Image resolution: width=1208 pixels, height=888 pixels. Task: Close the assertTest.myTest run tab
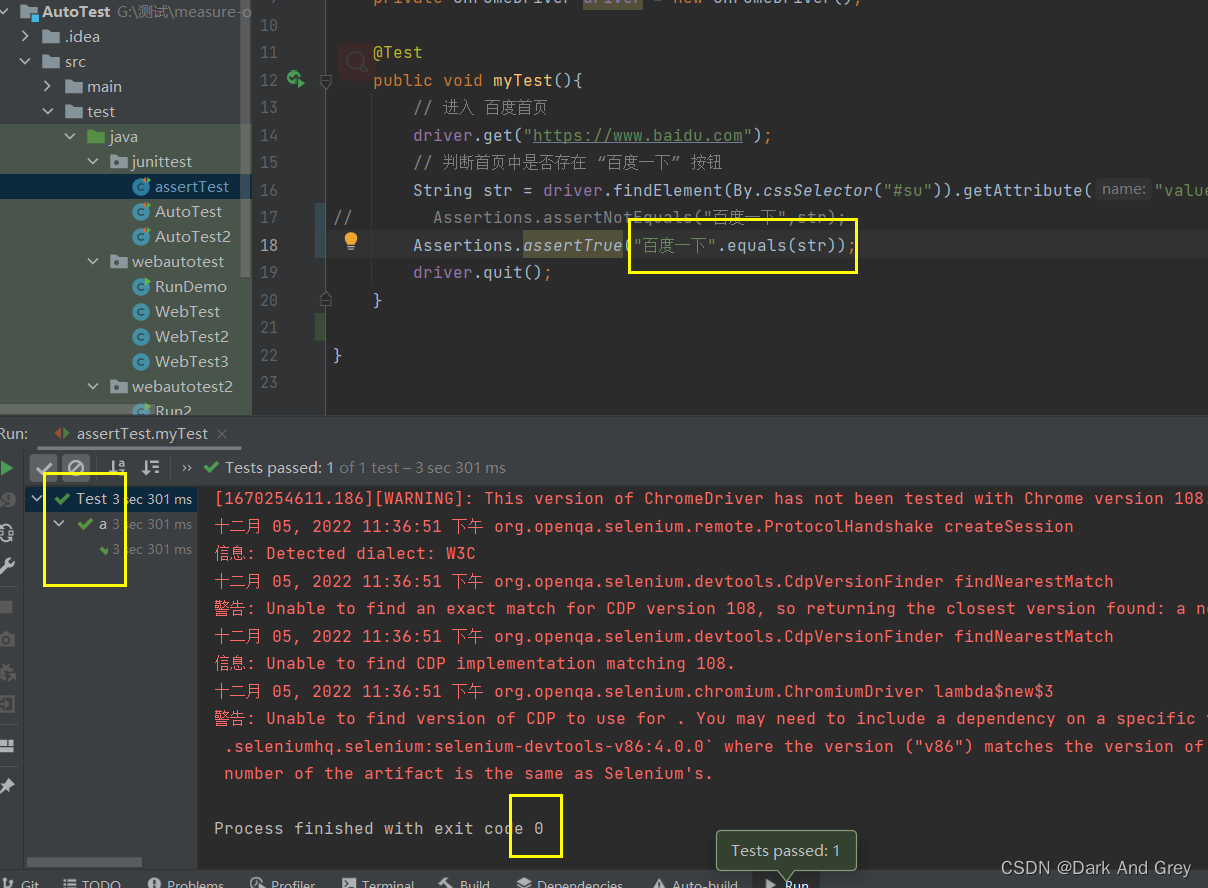[222, 434]
